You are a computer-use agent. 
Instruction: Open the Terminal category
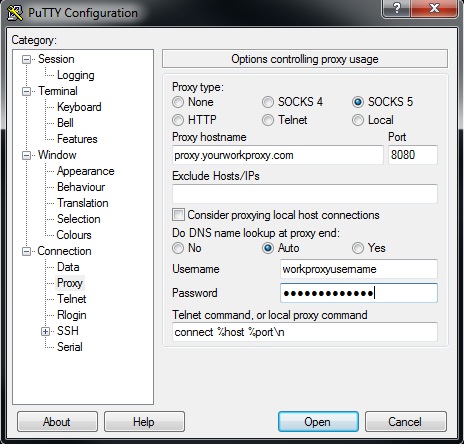[x=58, y=91]
